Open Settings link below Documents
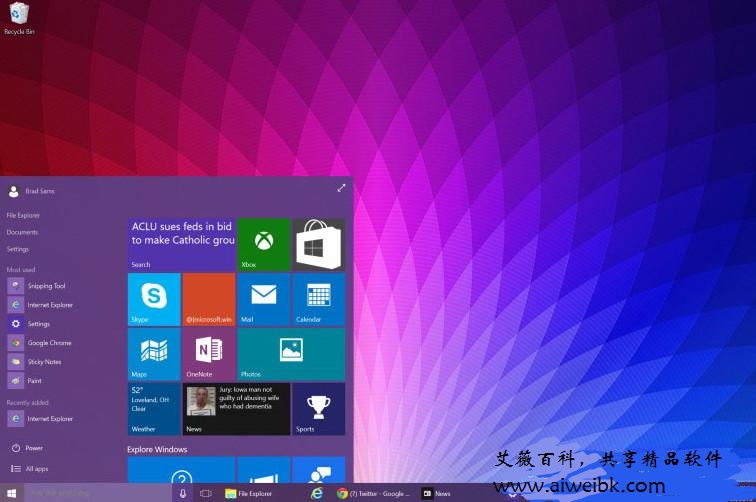The height and width of the screenshot is (502, 756). point(18,249)
